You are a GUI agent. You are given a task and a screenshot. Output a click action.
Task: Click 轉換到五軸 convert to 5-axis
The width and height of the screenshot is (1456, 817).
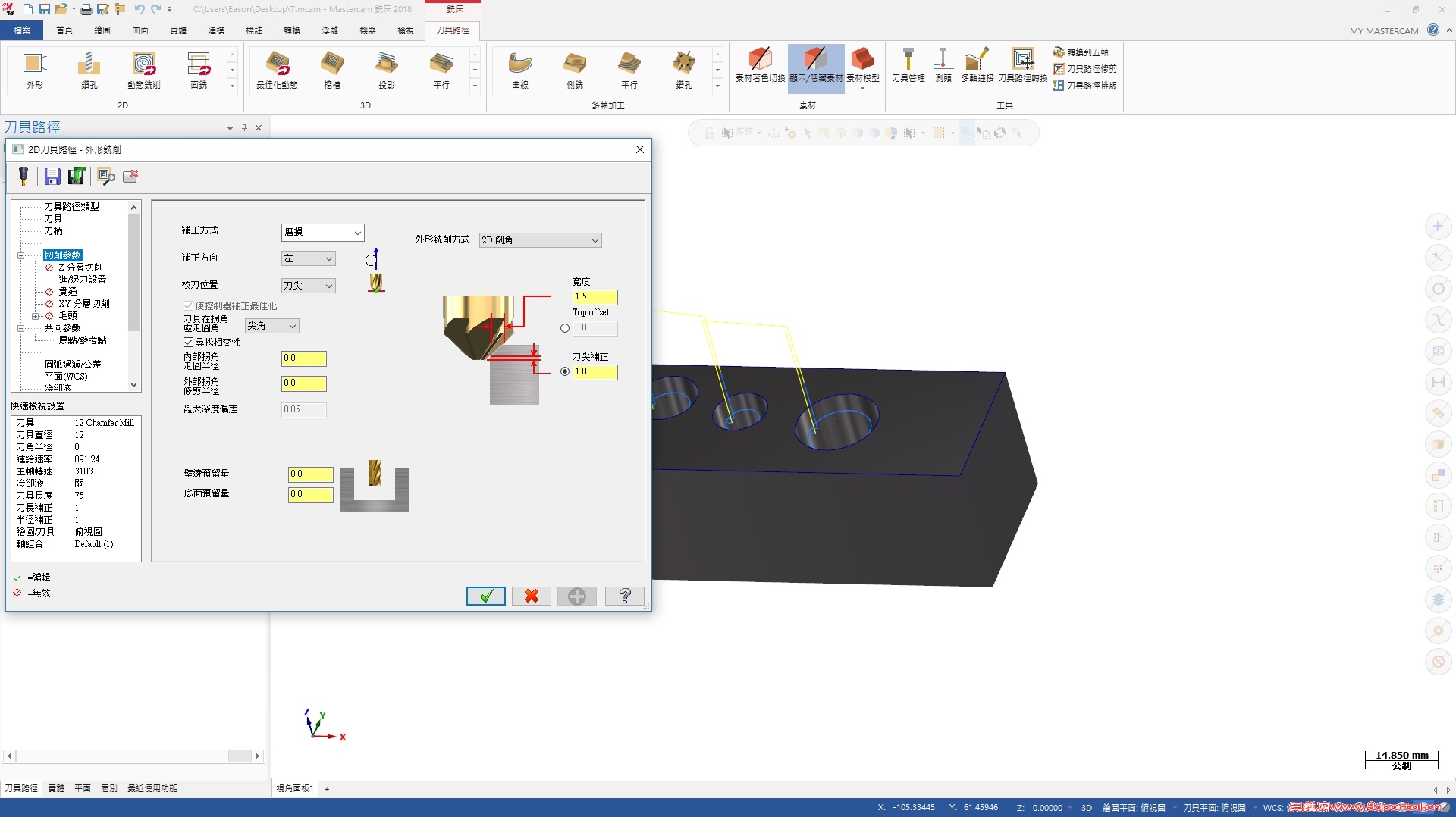1081,52
